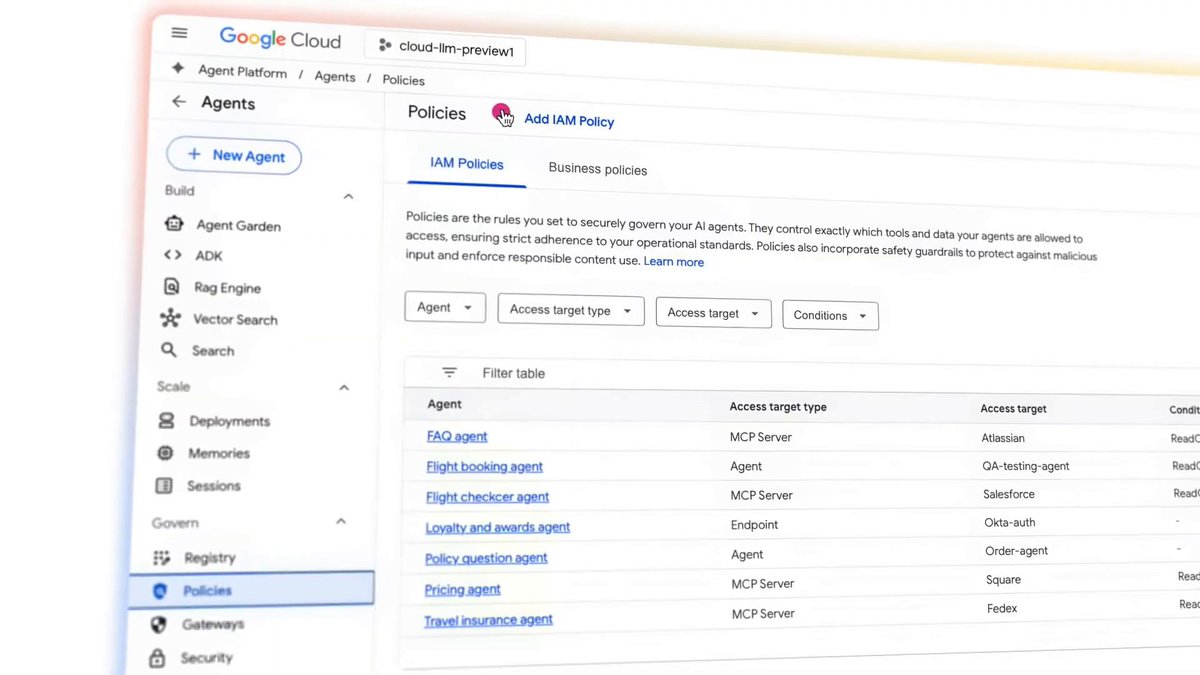Click the Rag Engine icon

point(171,286)
